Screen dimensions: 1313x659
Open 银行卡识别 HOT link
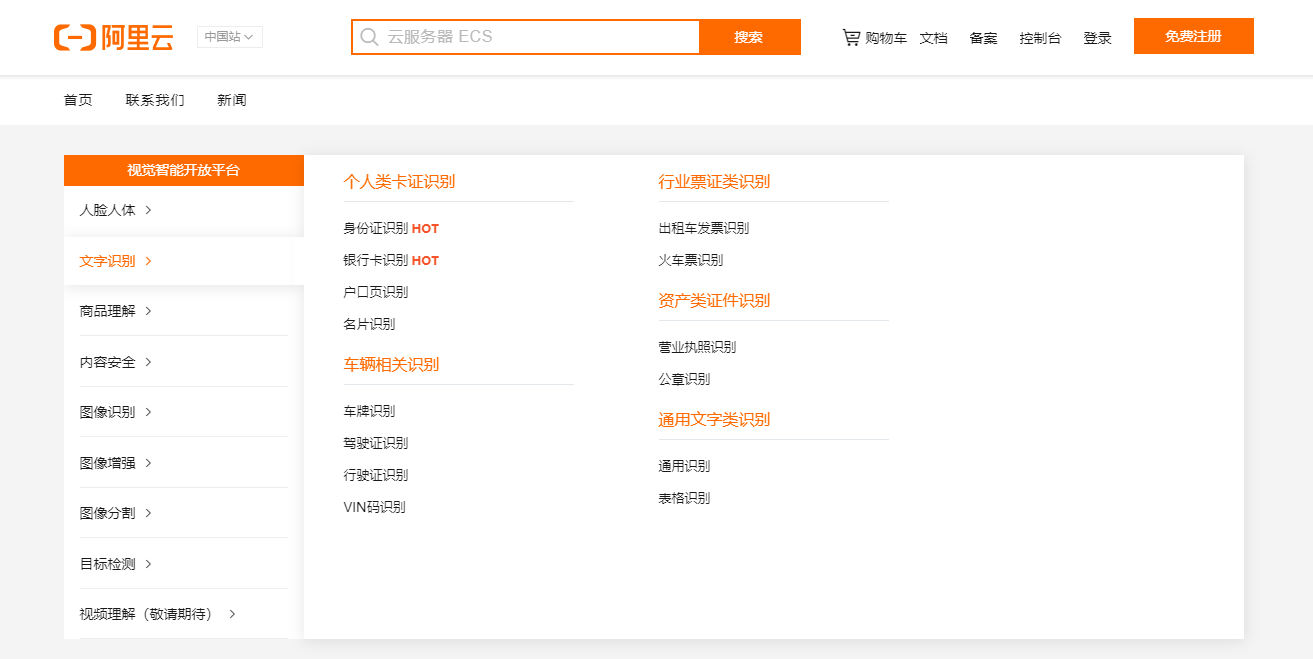click(x=391, y=260)
